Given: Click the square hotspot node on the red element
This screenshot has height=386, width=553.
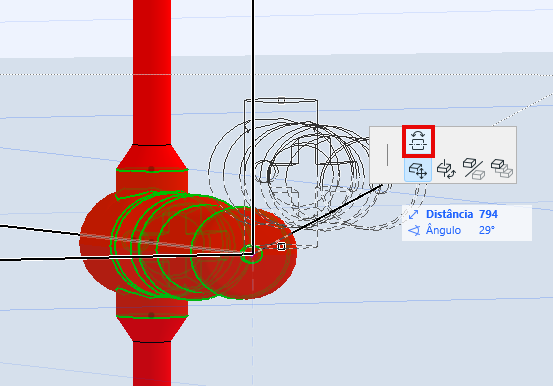Looking at the screenshot, I should tap(281, 246).
